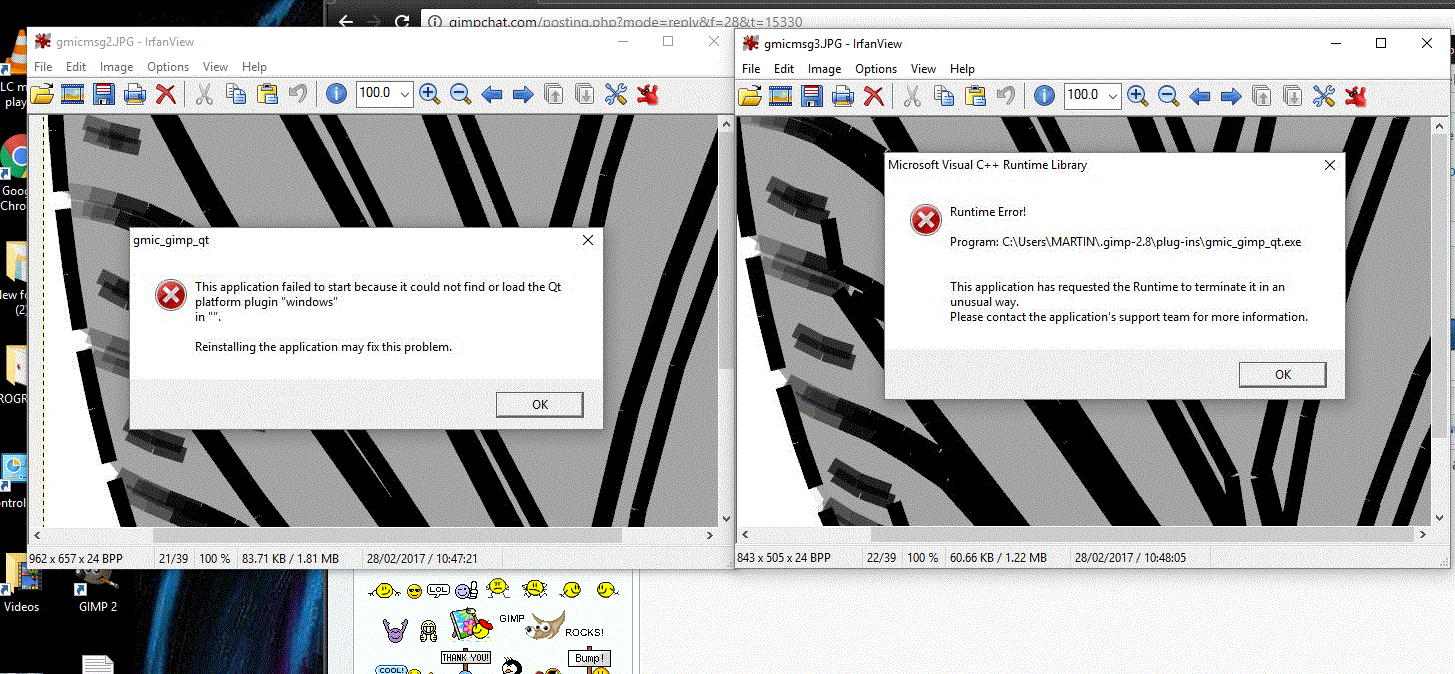Screen dimensions: 1455x674
Task: Open the Image menu in left IrfanView
Action: point(116,67)
